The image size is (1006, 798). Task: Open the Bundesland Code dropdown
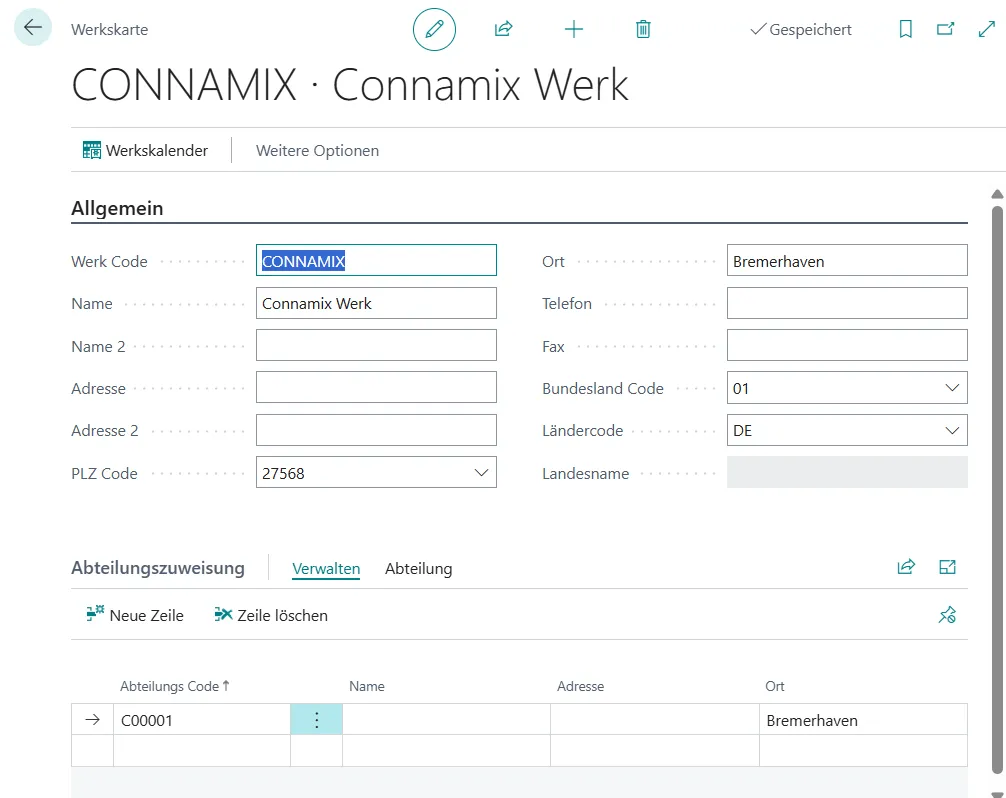pyautogui.click(x=951, y=388)
